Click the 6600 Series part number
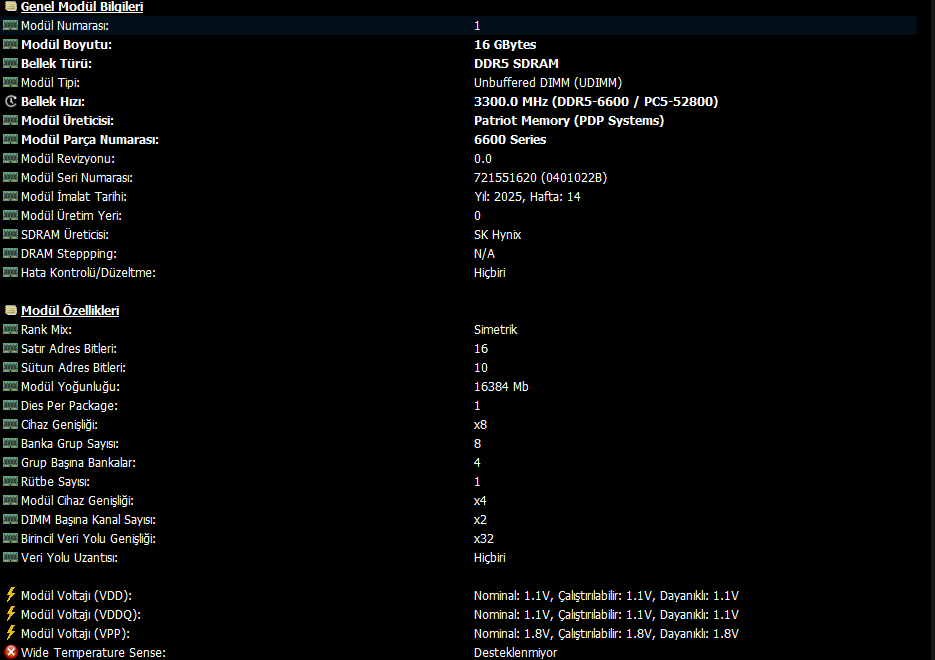Screen dimensions: 935x660 point(510,140)
